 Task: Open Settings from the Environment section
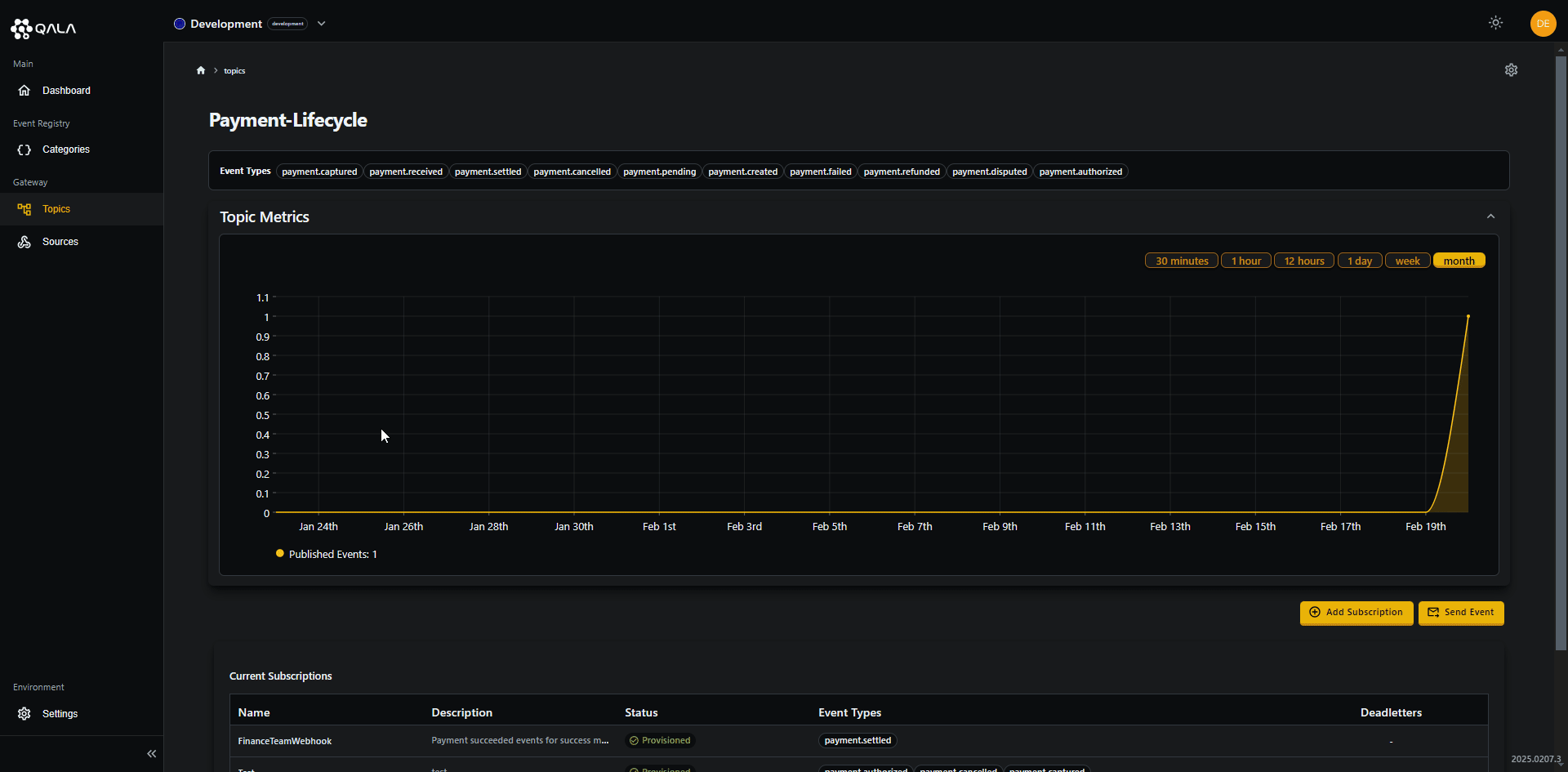[58, 713]
